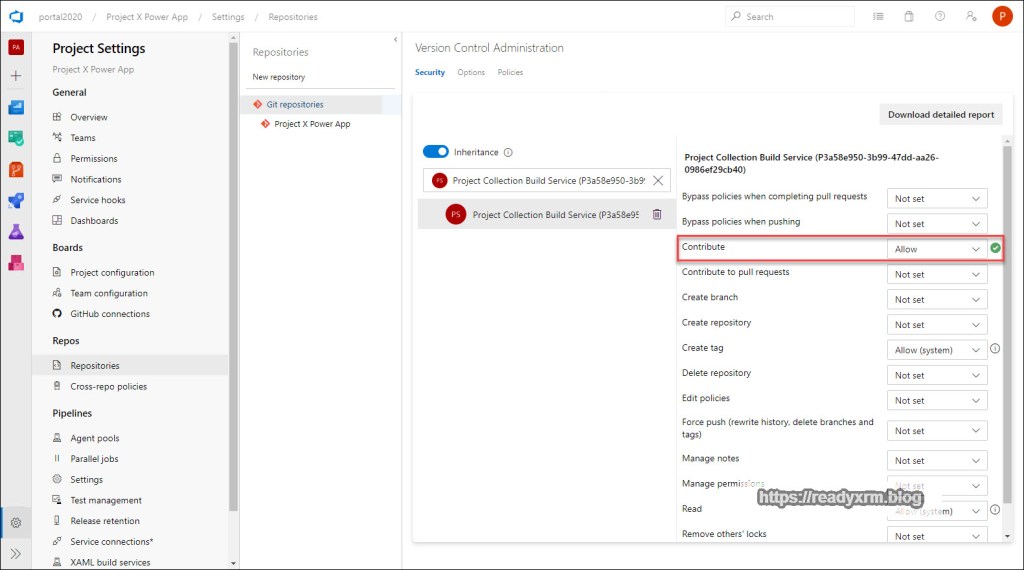Click the Azure DevOps logo
1024x570 pixels.
click(16, 17)
